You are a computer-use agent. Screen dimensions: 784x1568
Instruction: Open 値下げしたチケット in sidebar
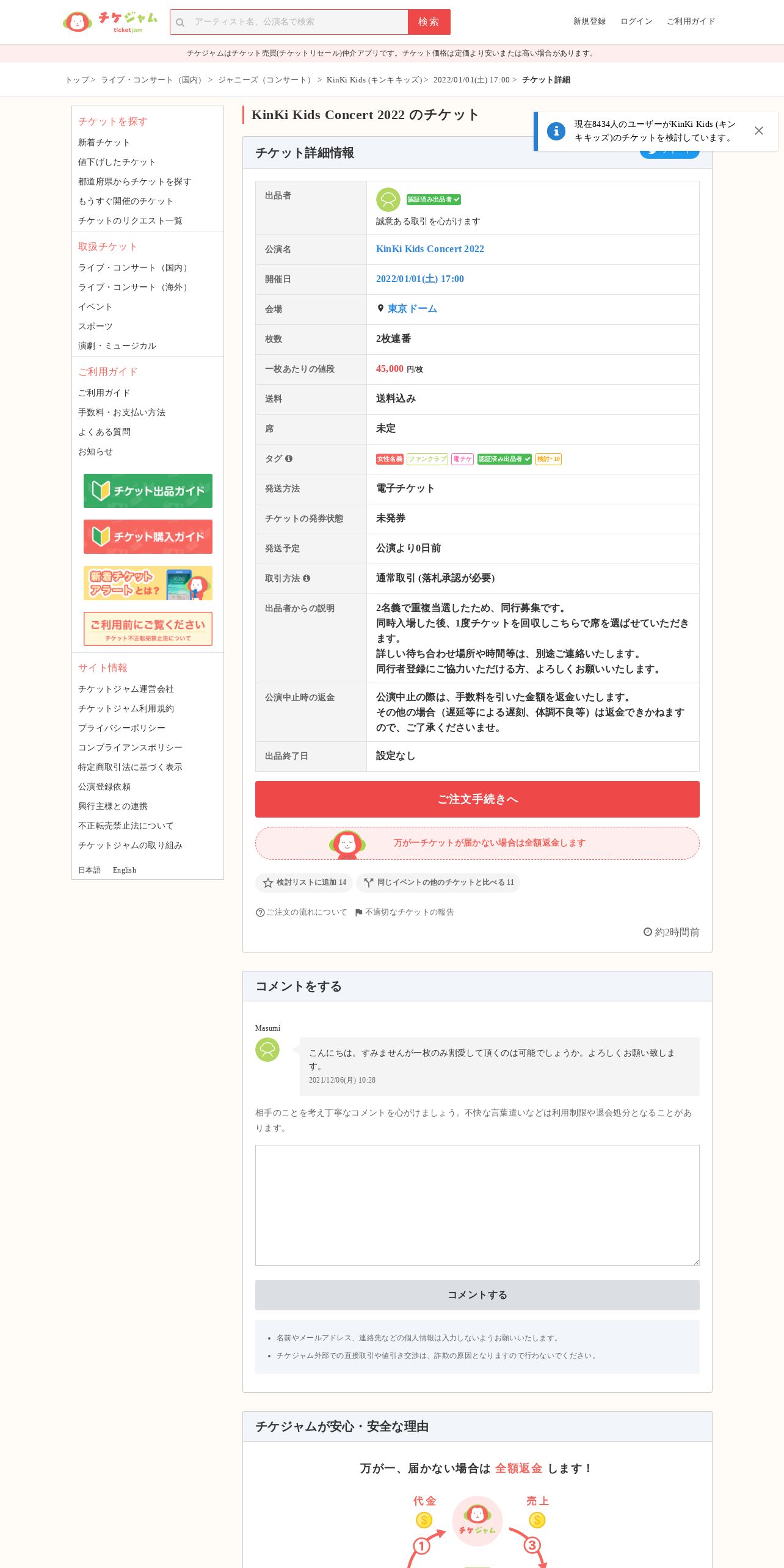[x=117, y=162]
